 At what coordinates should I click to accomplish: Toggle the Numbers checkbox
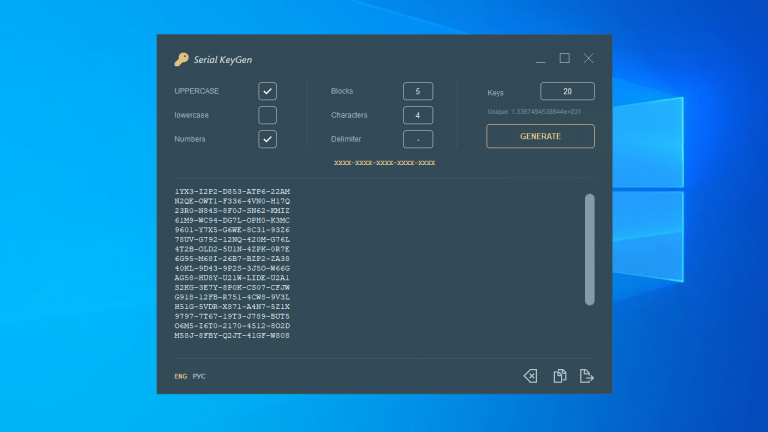coord(267,139)
